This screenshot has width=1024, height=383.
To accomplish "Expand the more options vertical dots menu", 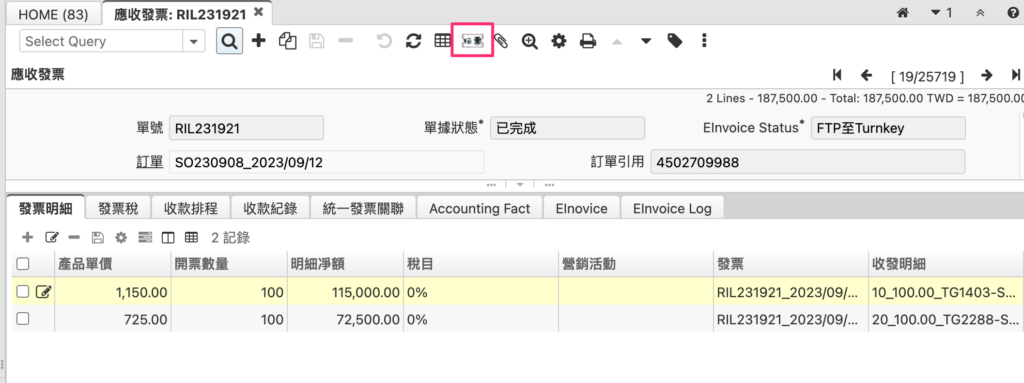I will (704, 41).
